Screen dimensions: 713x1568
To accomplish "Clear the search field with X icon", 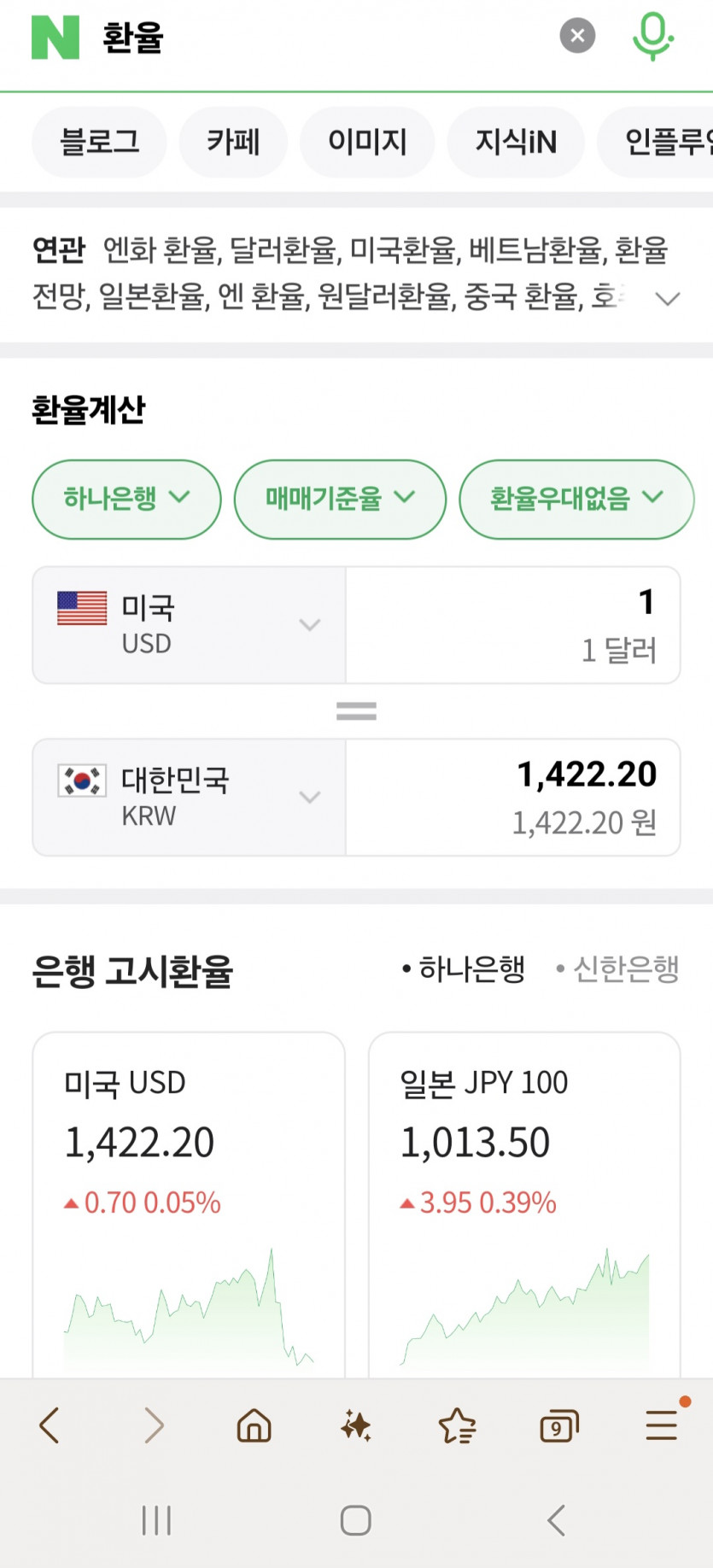I will click(577, 36).
